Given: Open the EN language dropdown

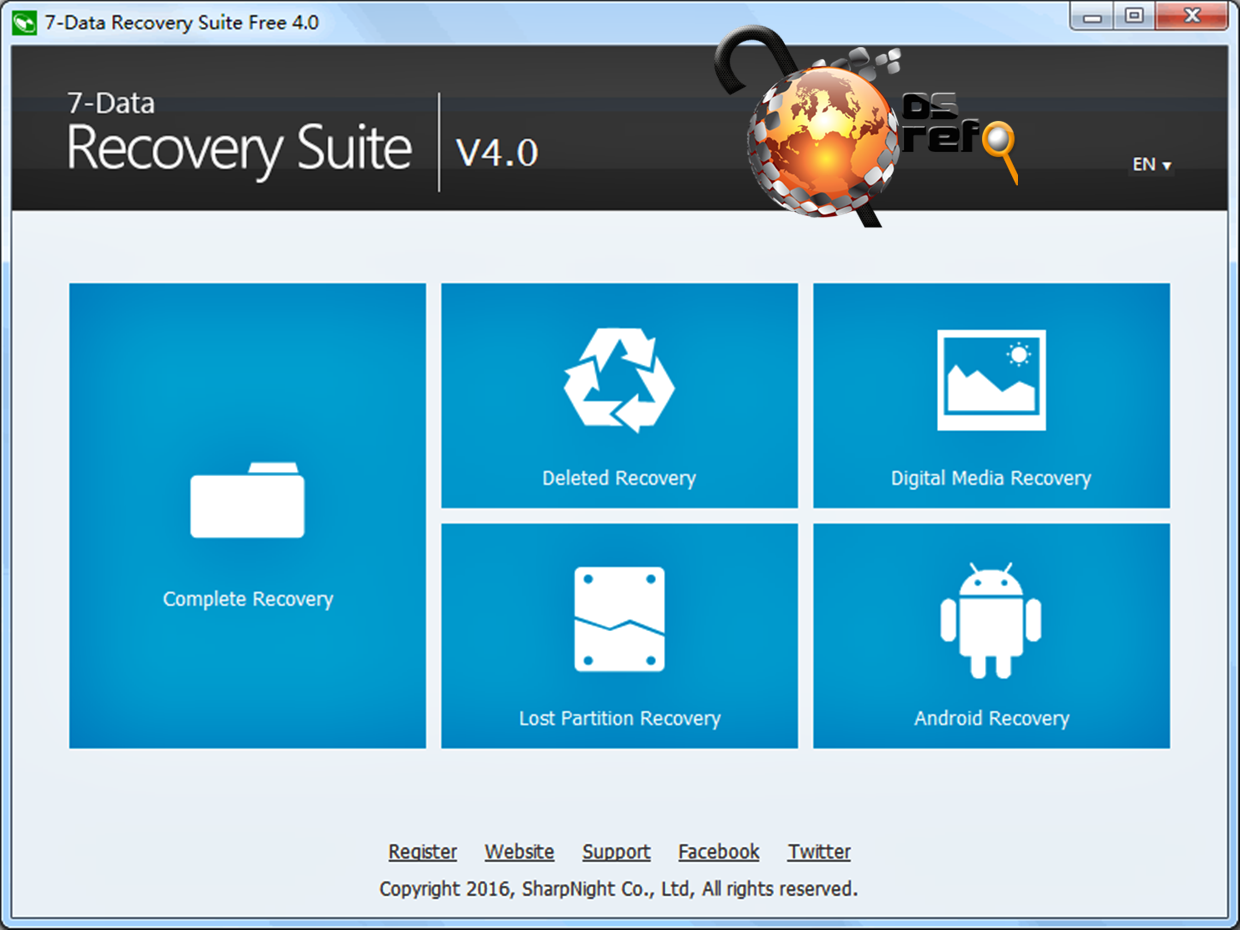Looking at the screenshot, I should [1152, 165].
